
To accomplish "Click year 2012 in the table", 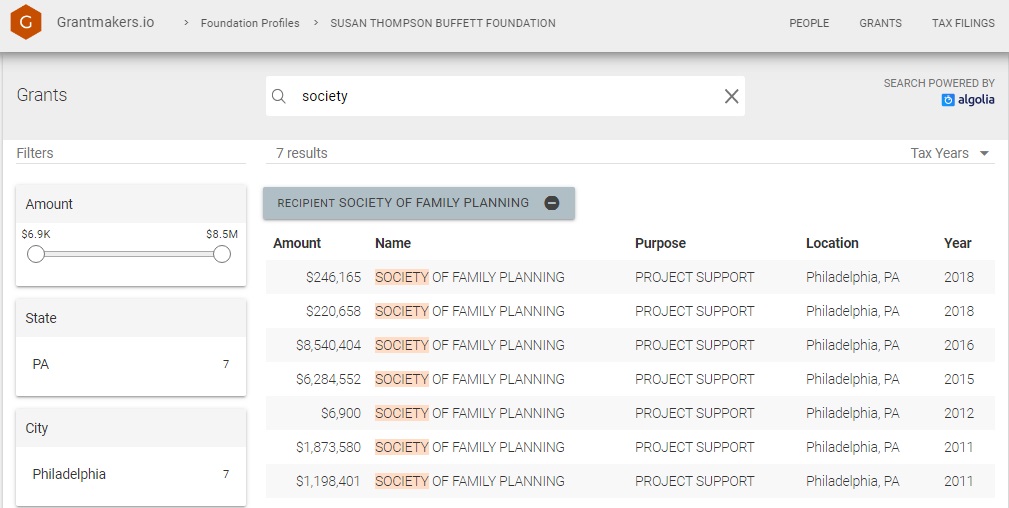I will click(x=959, y=413).
